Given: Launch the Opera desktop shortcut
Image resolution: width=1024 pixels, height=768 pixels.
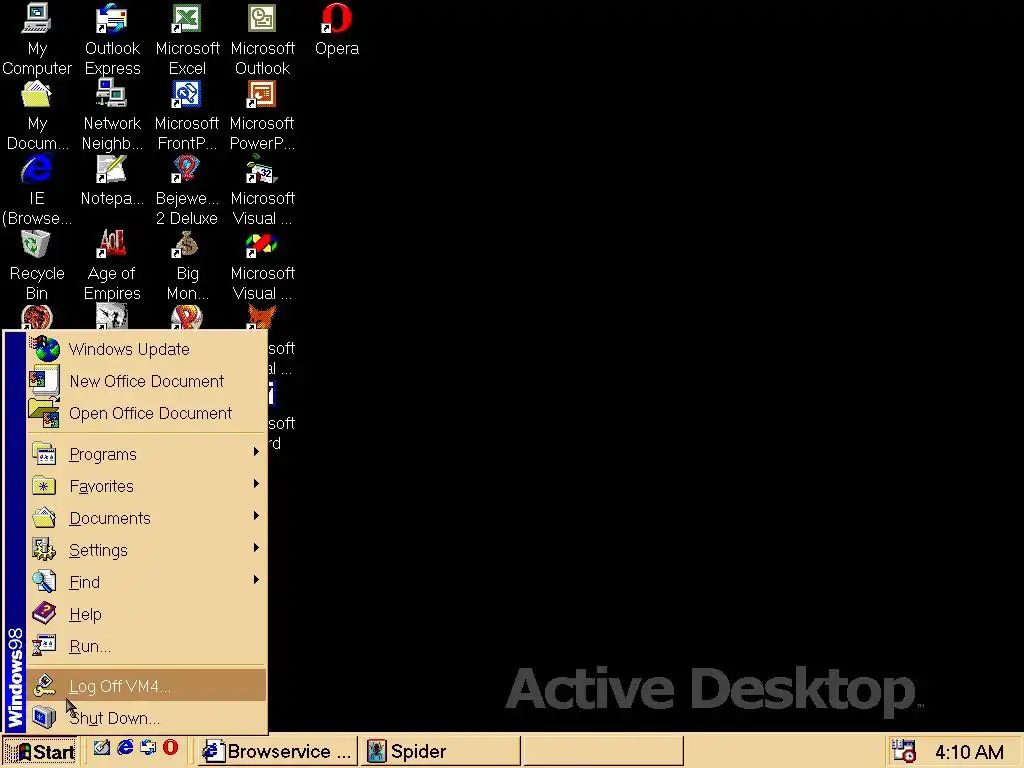Looking at the screenshot, I should [337, 29].
